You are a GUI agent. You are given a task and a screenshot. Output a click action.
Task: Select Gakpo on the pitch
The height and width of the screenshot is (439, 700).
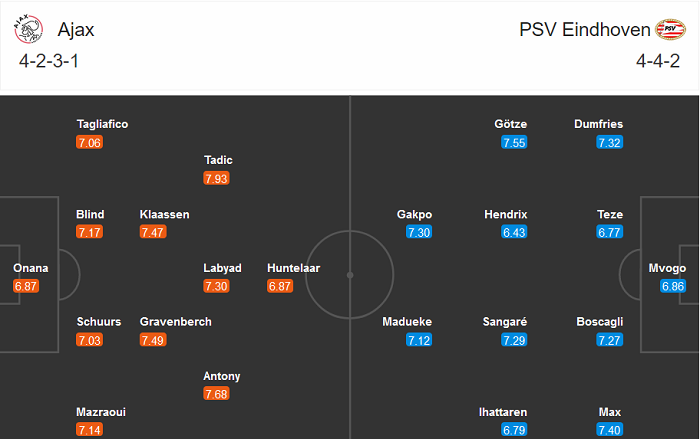coord(414,214)
